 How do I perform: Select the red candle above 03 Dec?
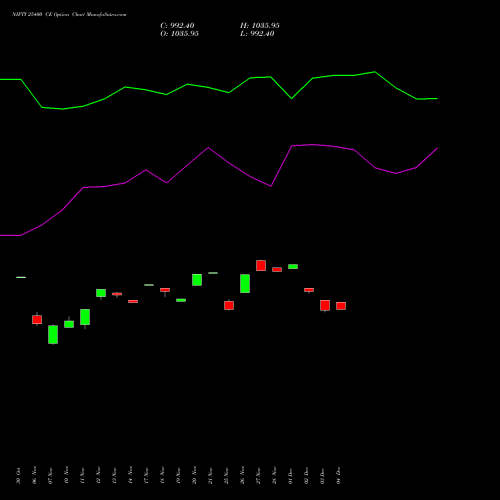tap(325, 306)
